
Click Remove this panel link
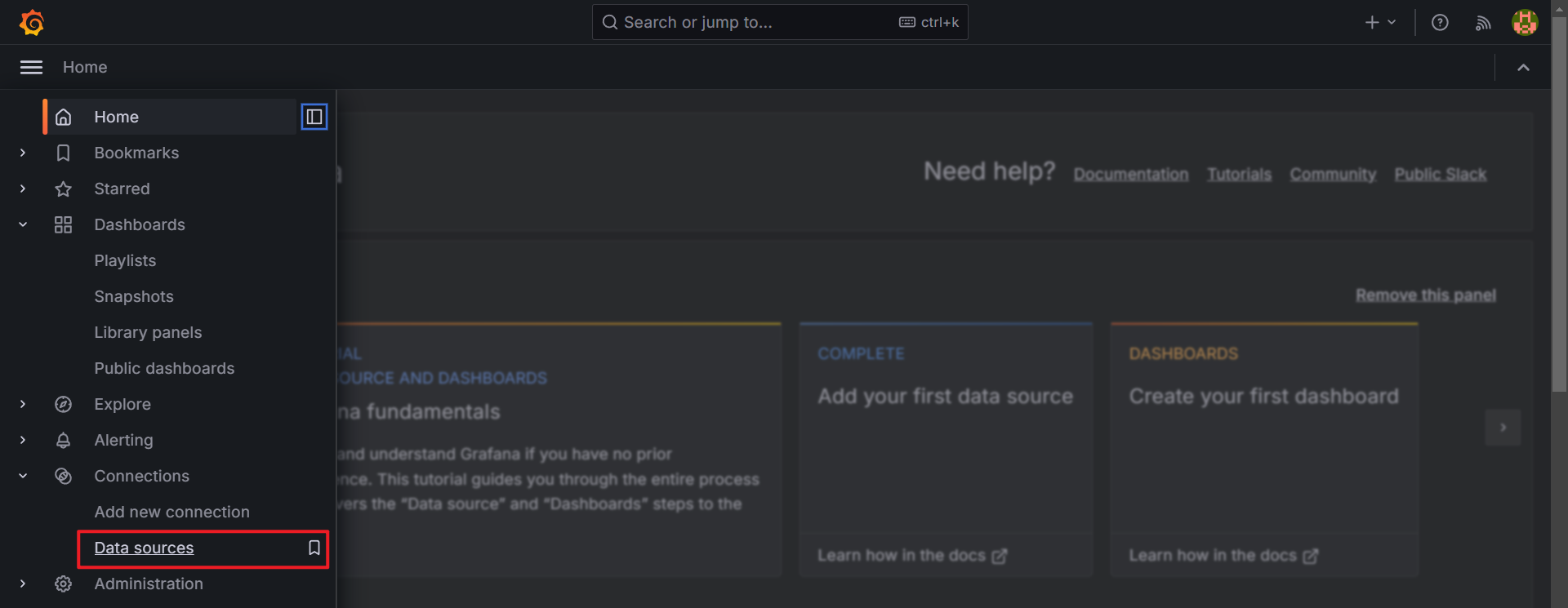(1426, 295)
